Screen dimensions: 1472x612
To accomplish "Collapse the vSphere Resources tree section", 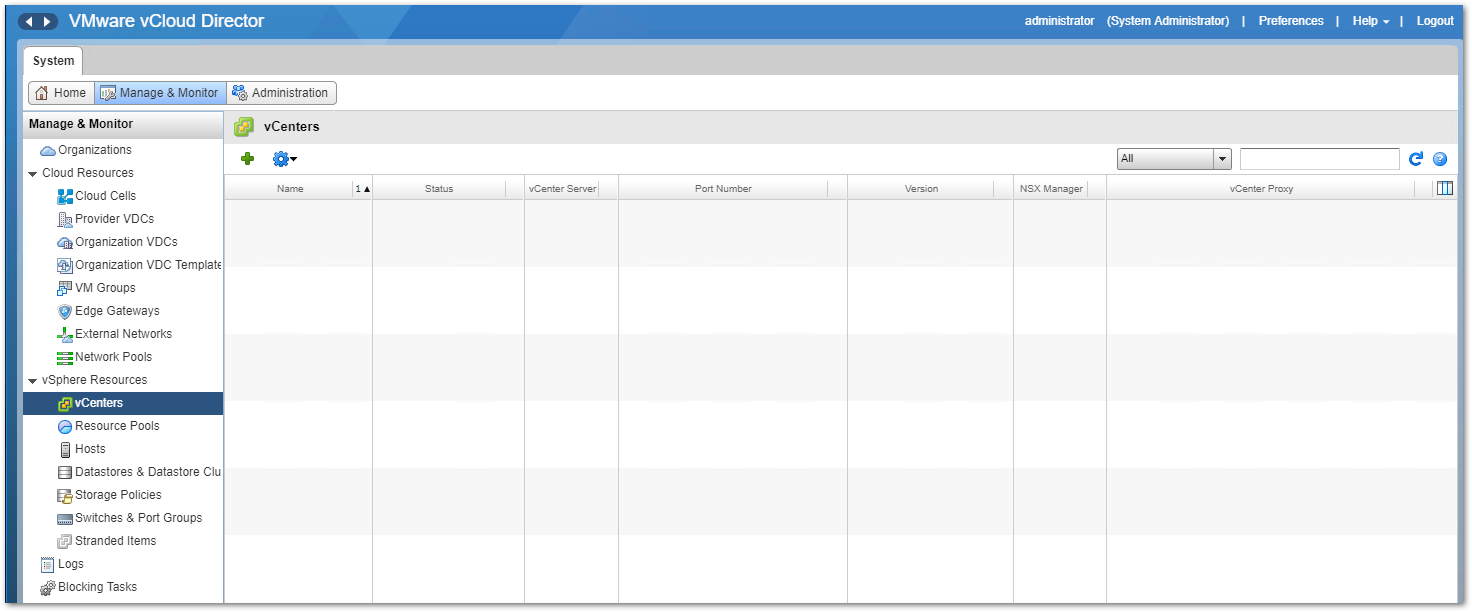I will (x=33, y=381).
